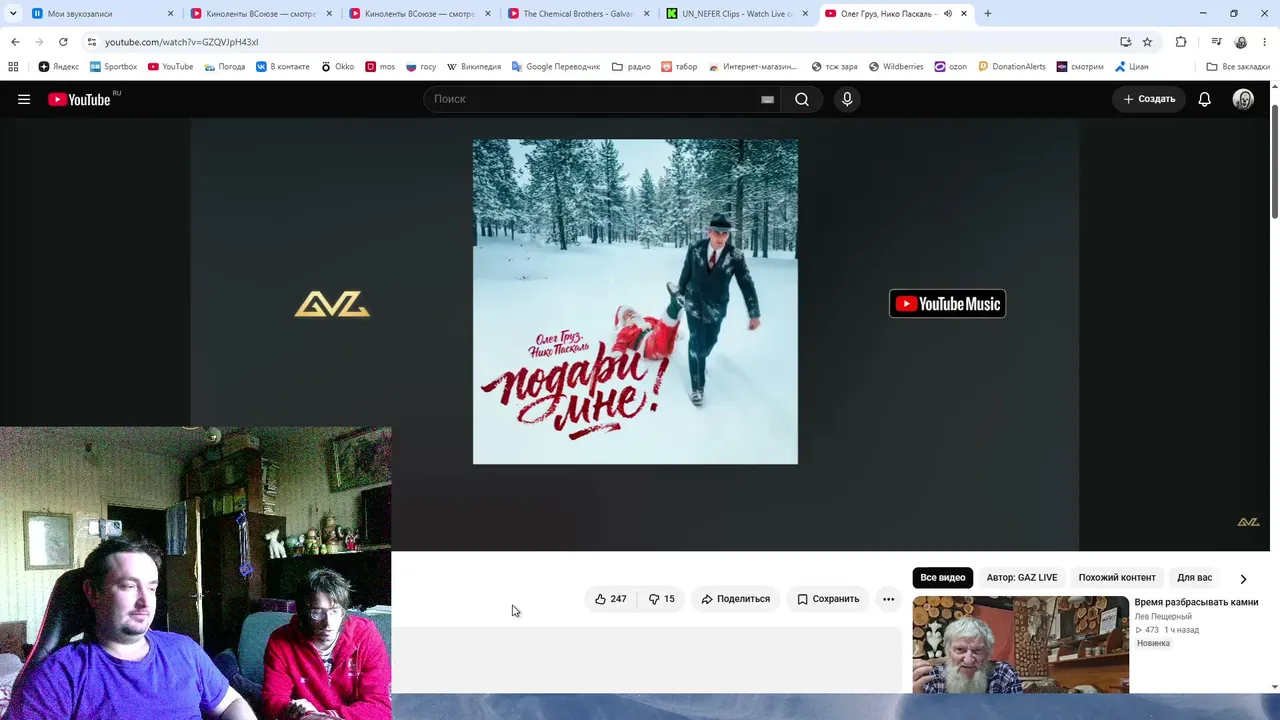Click the magnifier search button
The height and width of the screenshot is (720, 1280).
[x=802, y=99]
